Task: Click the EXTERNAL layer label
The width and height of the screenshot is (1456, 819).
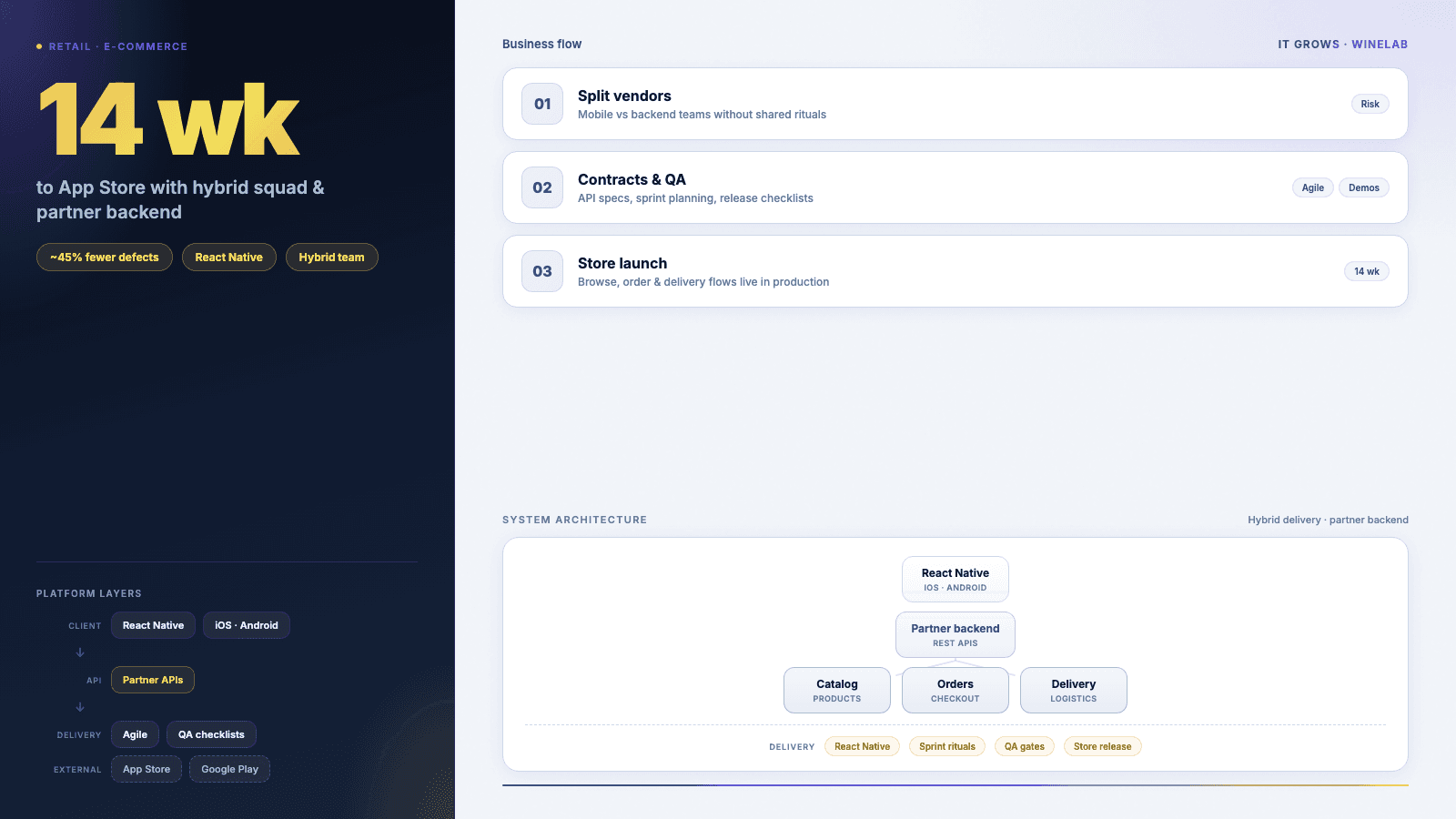Action: pyautogui.click(x=77, y=770)
